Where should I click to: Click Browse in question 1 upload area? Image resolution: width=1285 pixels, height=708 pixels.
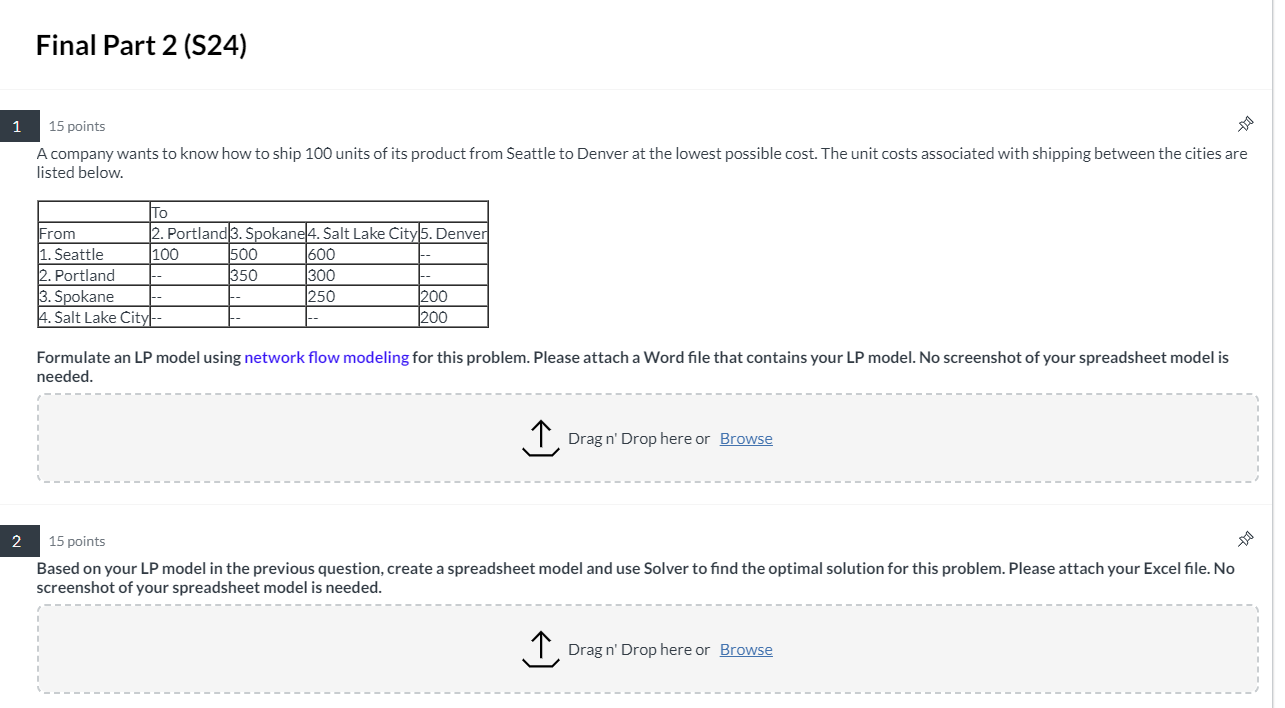[746, 438]
